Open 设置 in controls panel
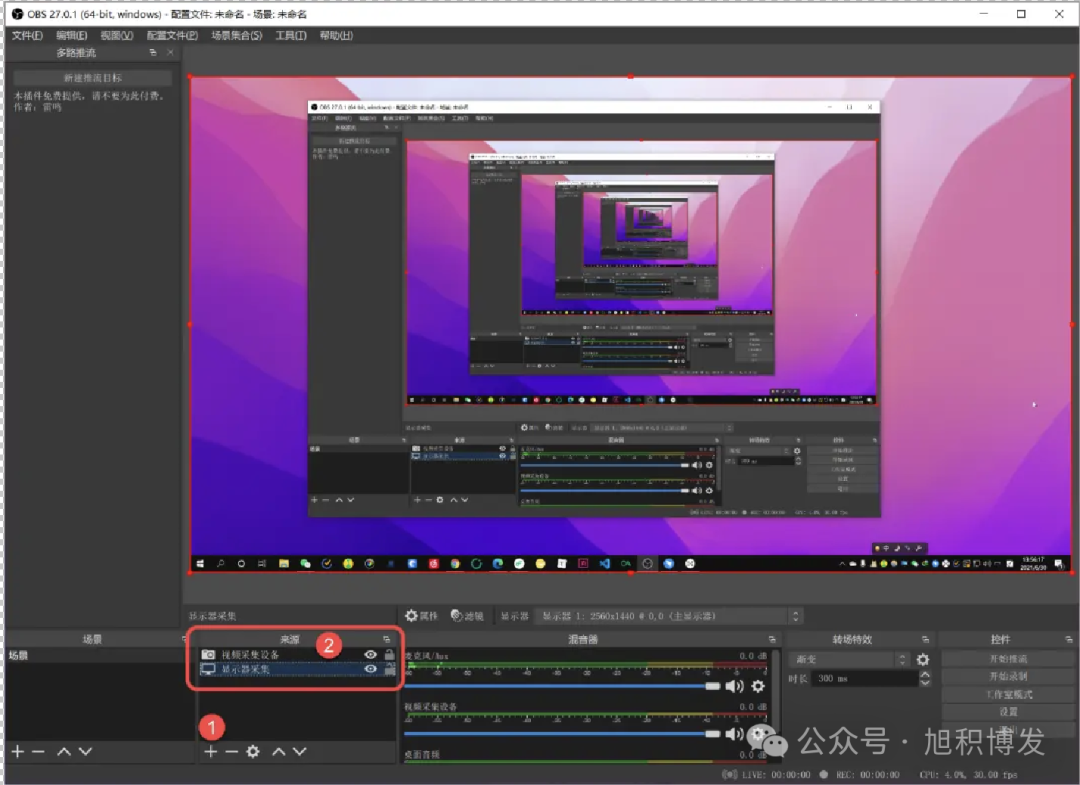This screenshot has width=1080, height=785. (1008, 711)
